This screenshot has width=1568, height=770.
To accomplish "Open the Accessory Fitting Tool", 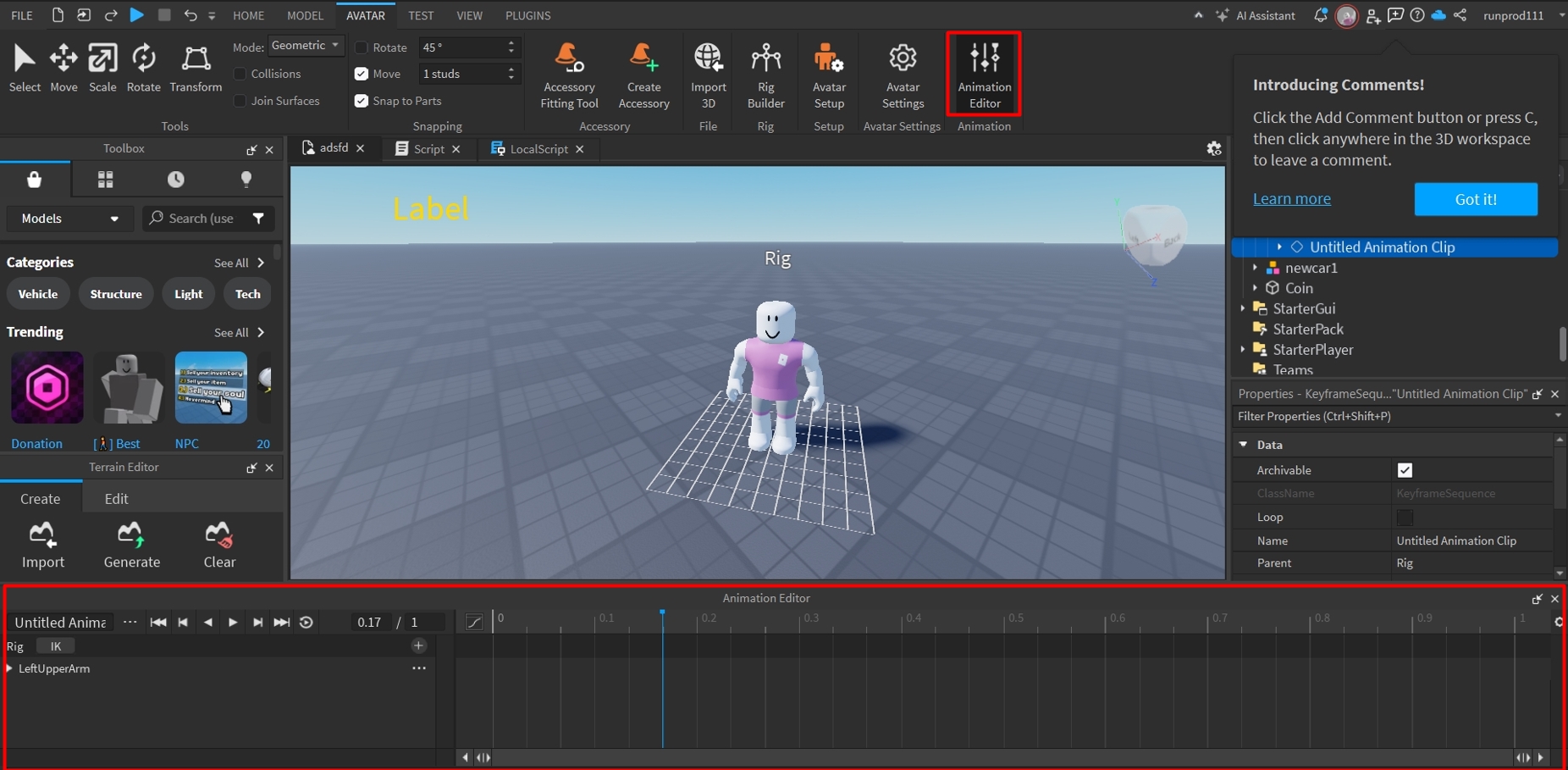I will [x=569, y=76].
